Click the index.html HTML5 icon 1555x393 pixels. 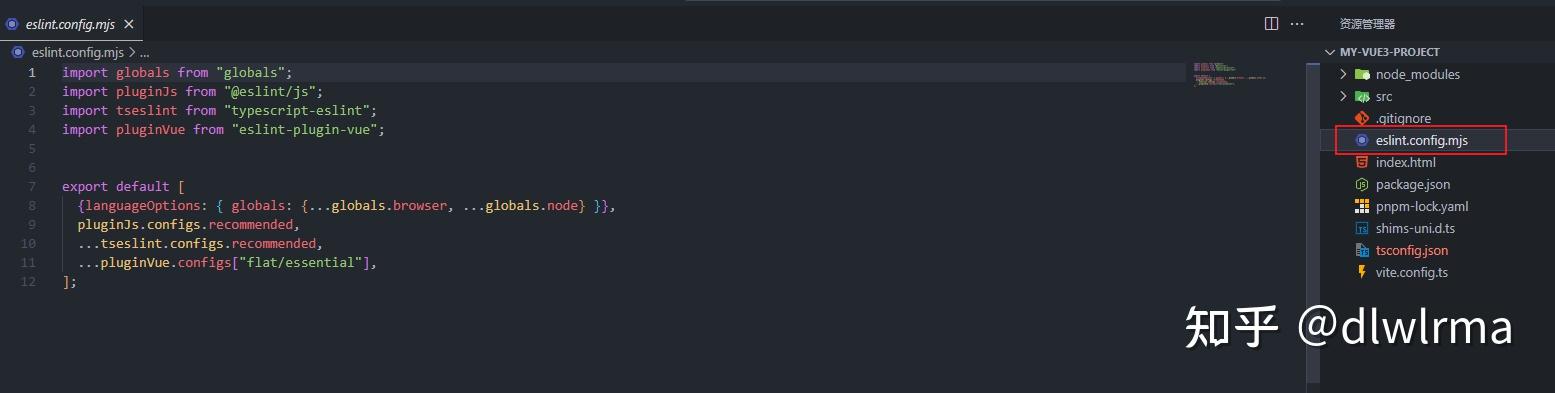coord(1361,162)
